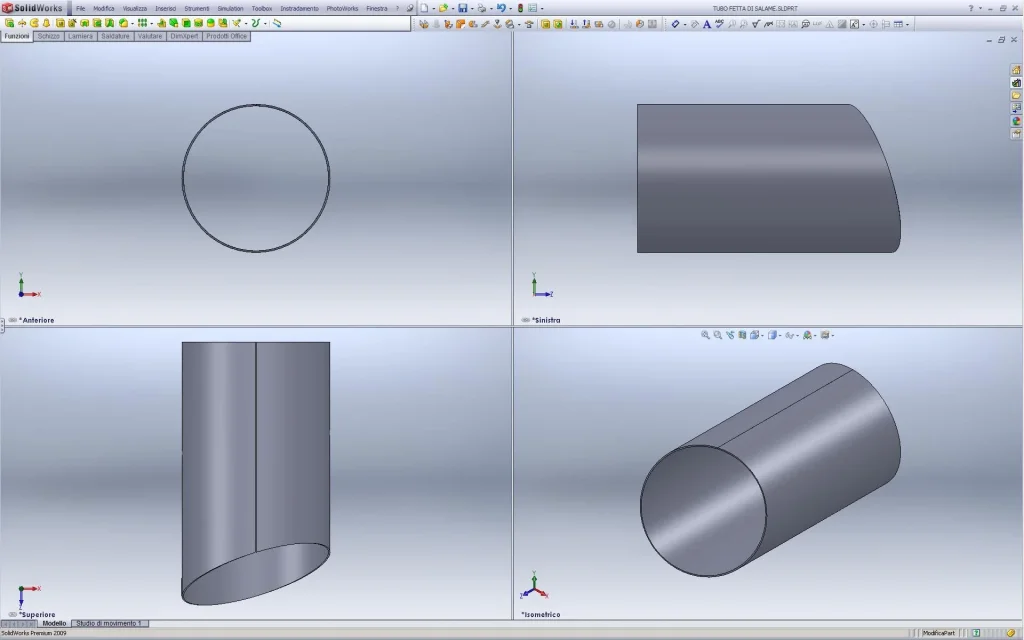This screenshot has width=1024, height=640.
Task: Toggle view link icon beside *Superiore
Action: 12,615
